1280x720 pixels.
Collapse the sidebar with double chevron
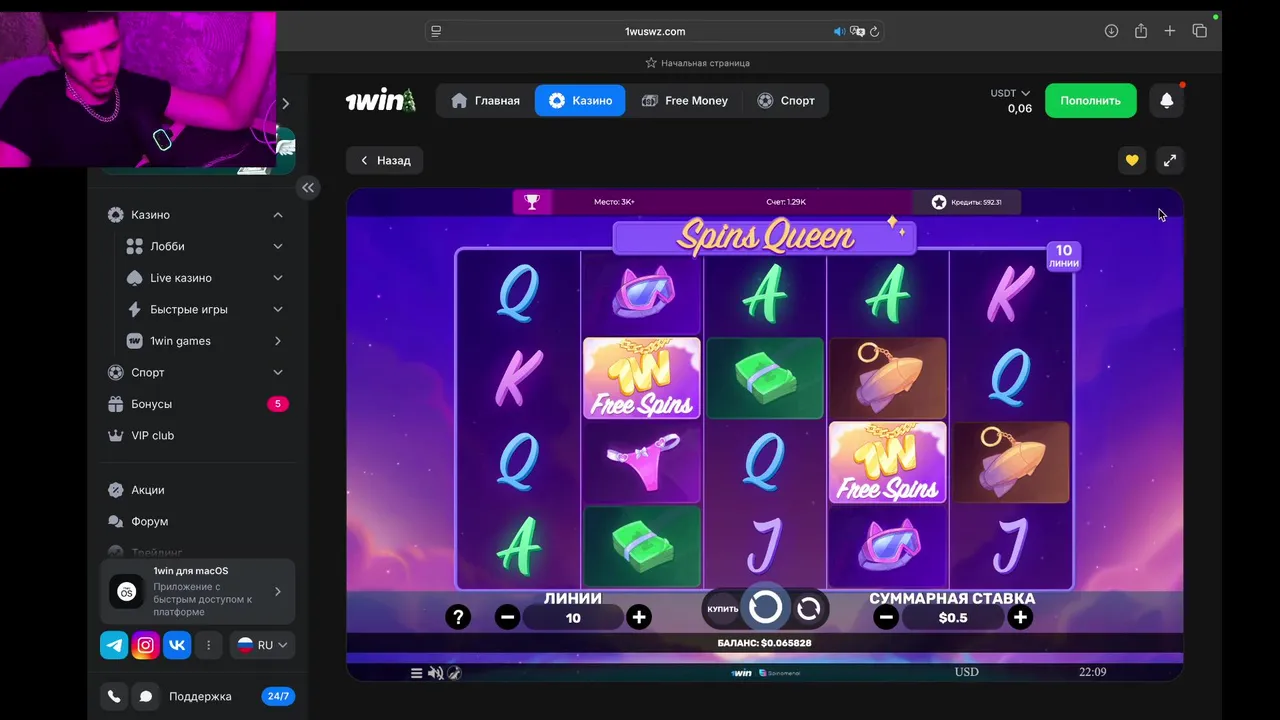pos(308,187)
